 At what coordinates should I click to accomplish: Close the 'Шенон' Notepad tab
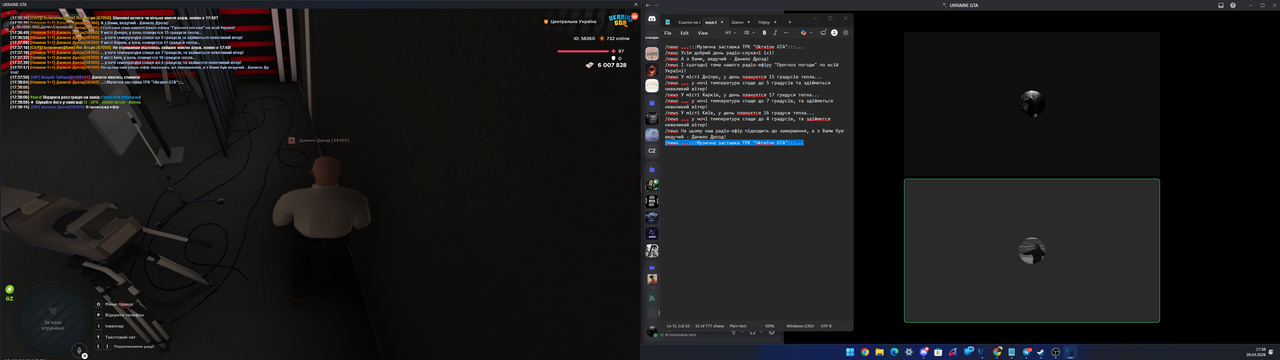(x=749, y=22)
